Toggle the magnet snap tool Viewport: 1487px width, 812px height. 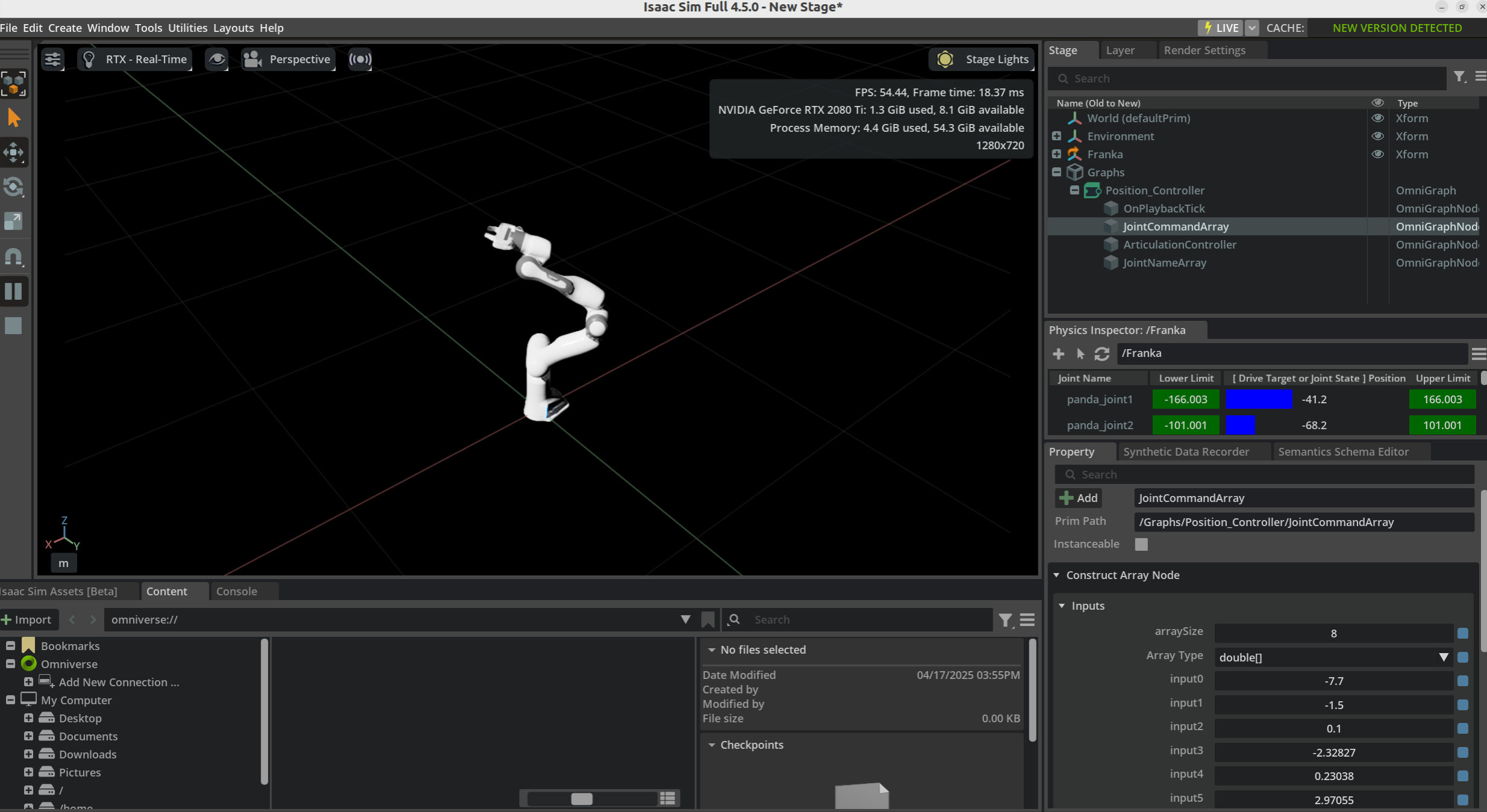point(13,257)
